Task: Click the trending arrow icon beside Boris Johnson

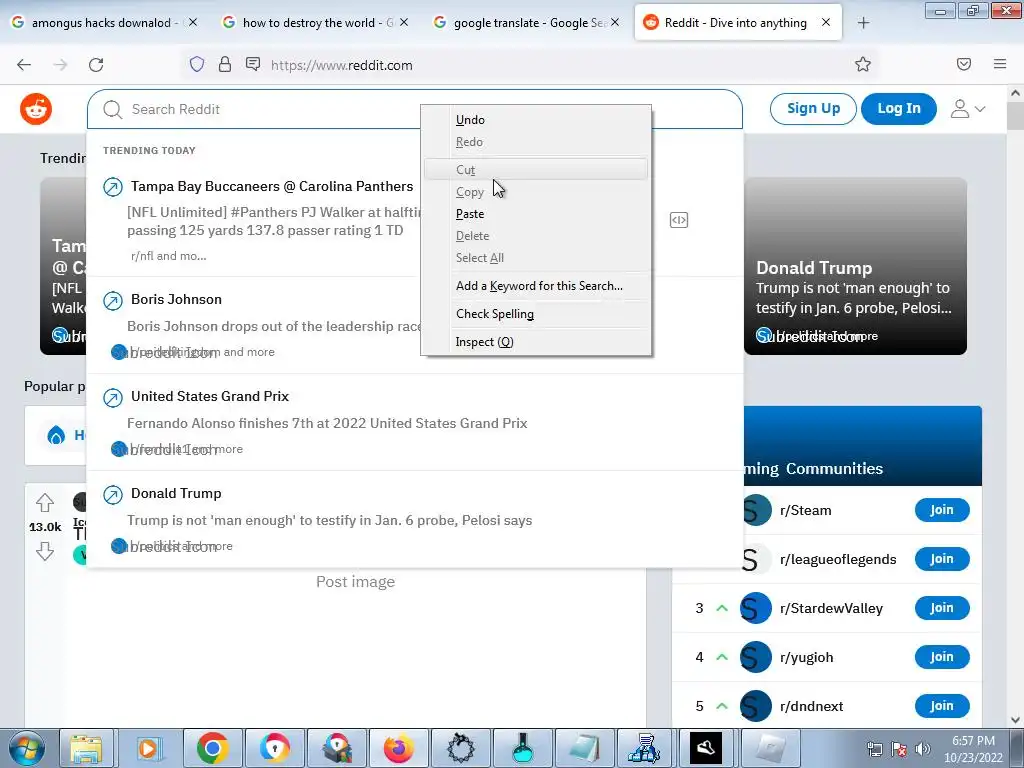Action: click(x=113, y=300)
